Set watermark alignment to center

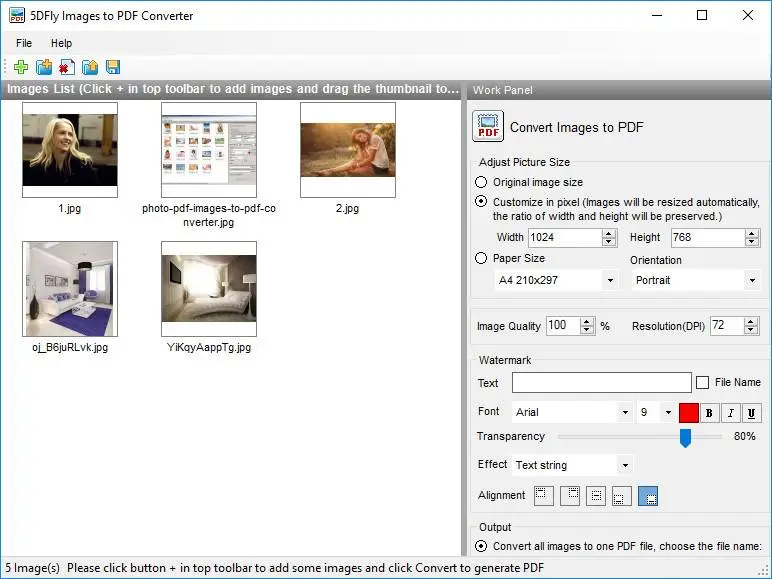[596, 496]
